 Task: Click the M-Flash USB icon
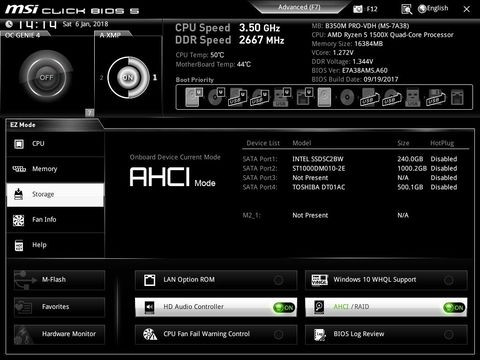click(25, 280)
